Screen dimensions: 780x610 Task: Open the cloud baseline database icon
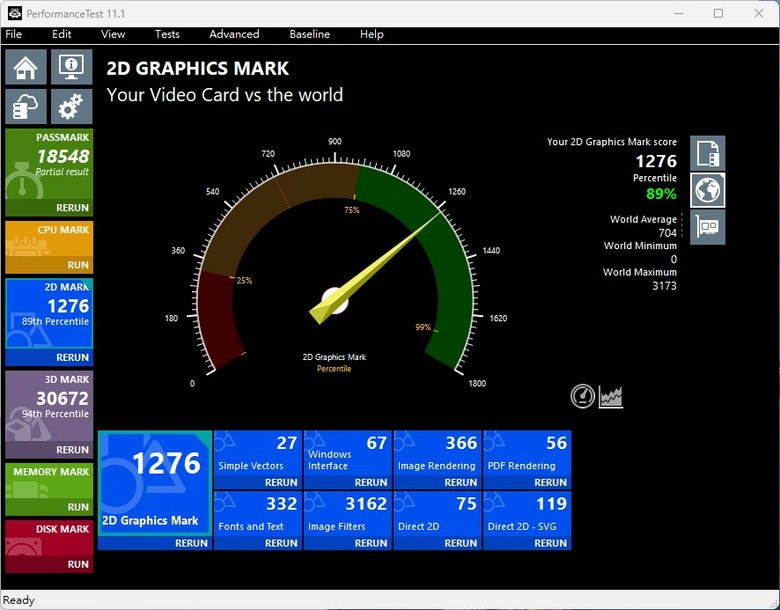click(26, 106)
